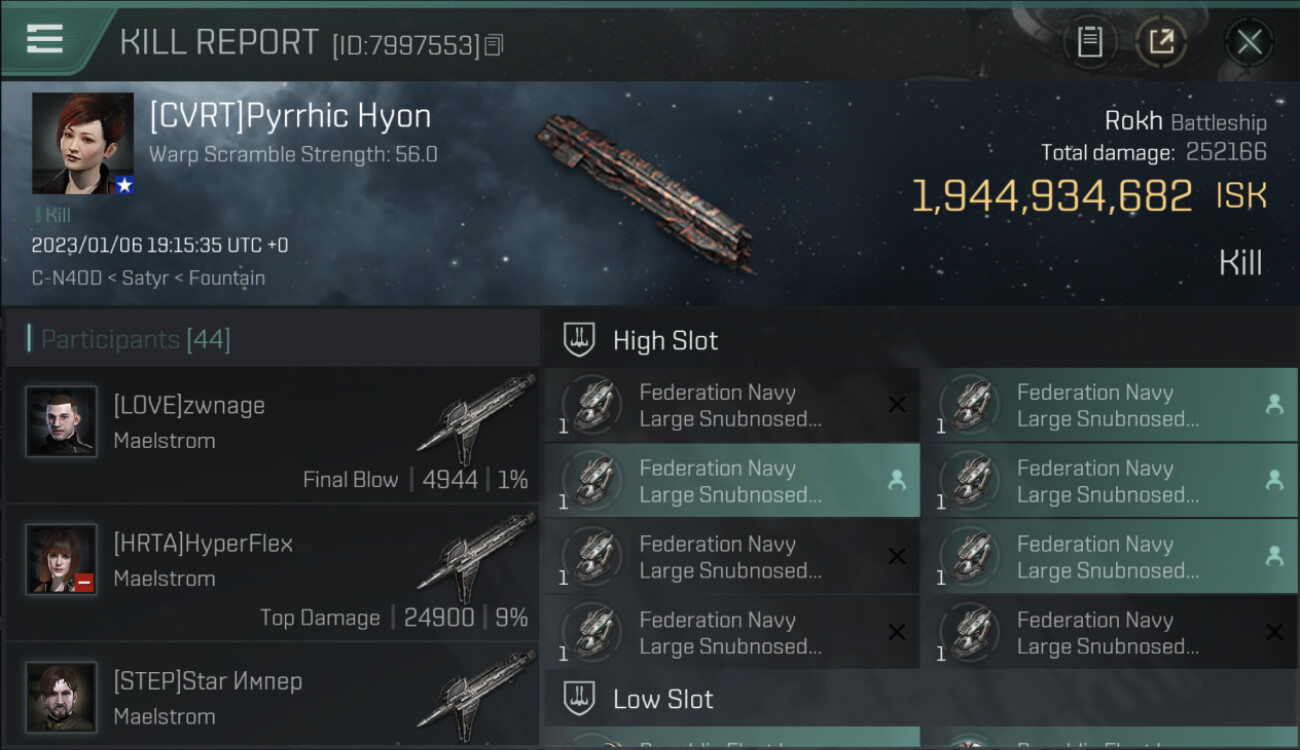Share the kill report externally
The image size is (1300, 750).
(1161, 42)
